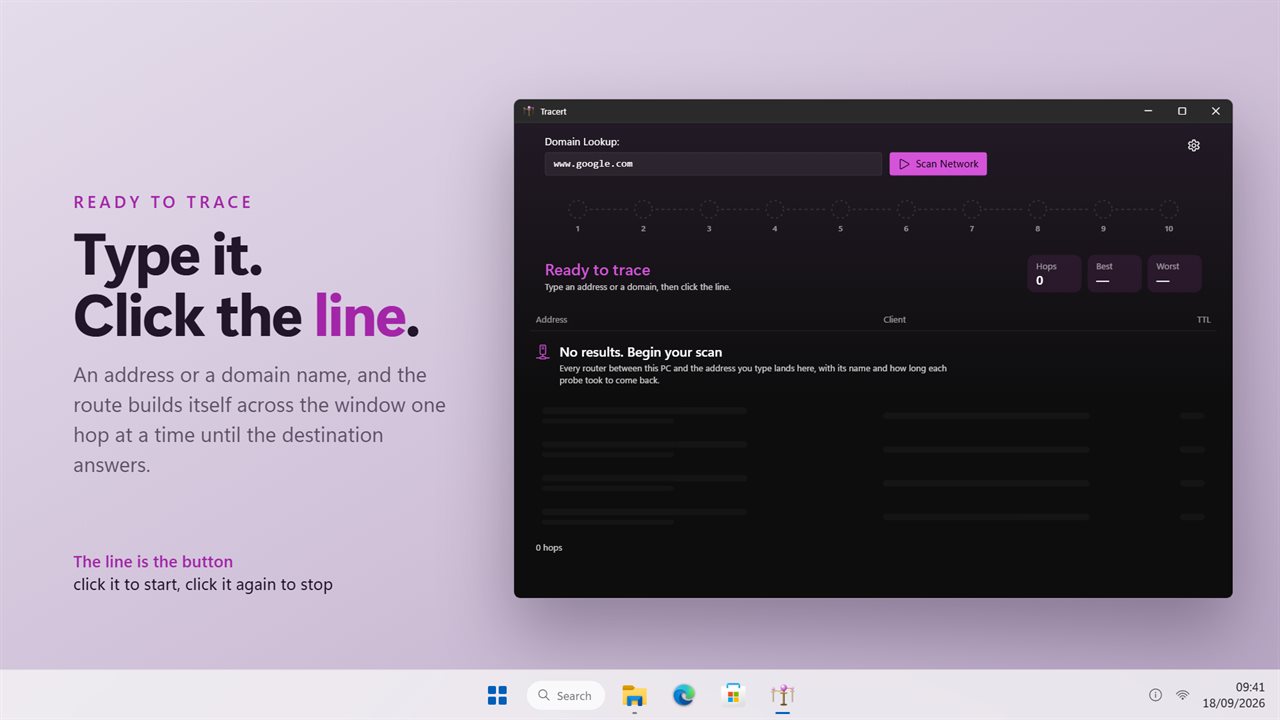The height and width of the screenshot is (720, 1280).
Task: Select hop circle number 9
Action: pyautogui.click(x=1103, y=210)
